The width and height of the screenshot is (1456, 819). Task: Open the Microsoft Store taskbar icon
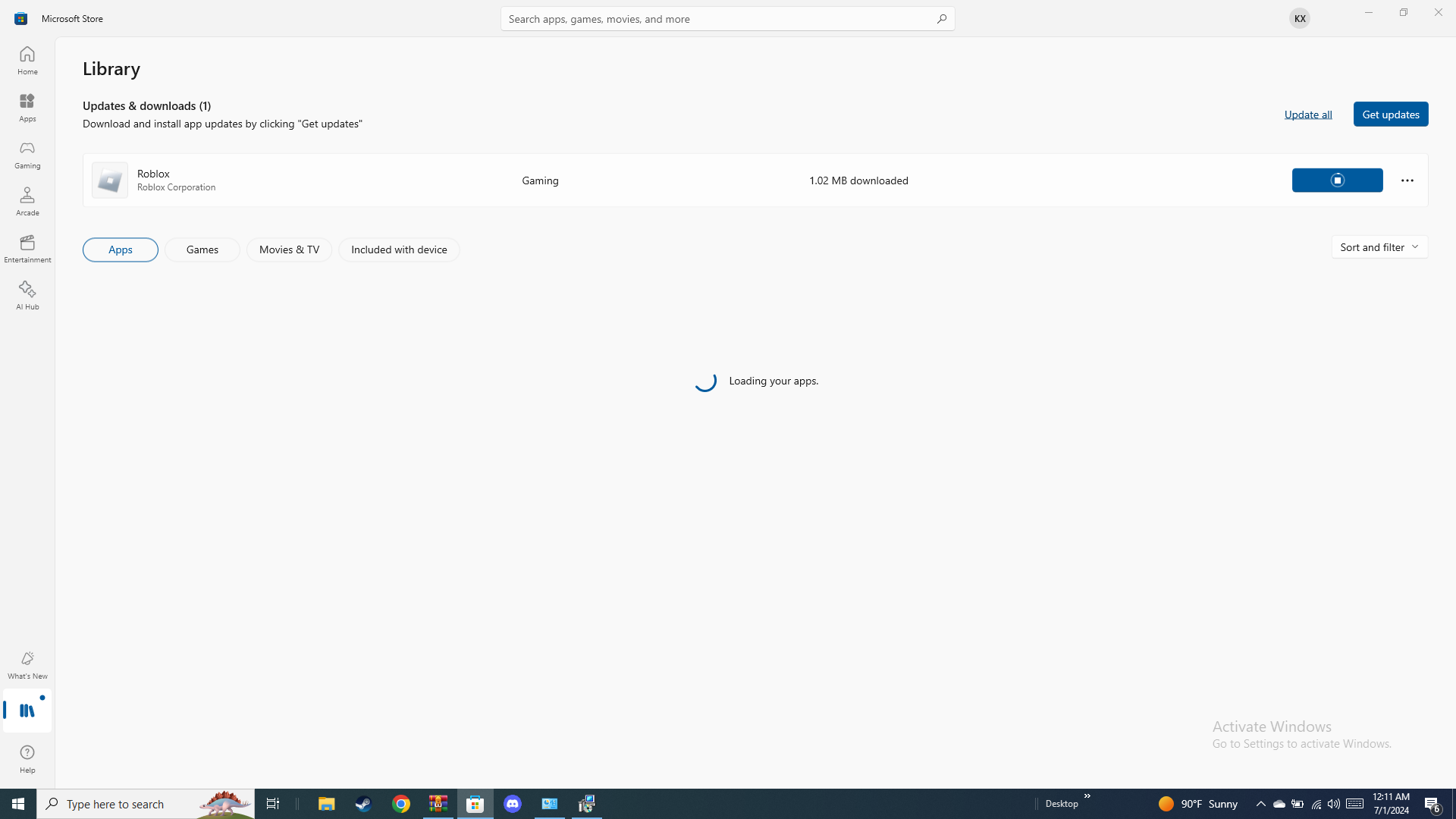tap(475, 804)
